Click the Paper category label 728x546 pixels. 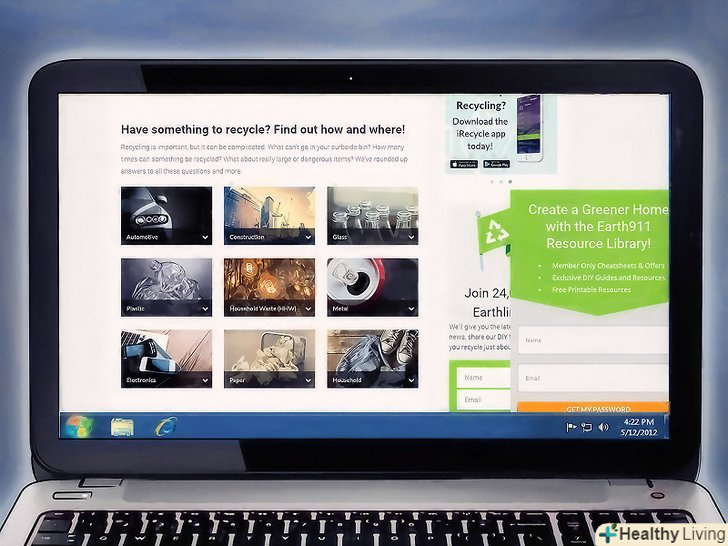click(237, 380)
